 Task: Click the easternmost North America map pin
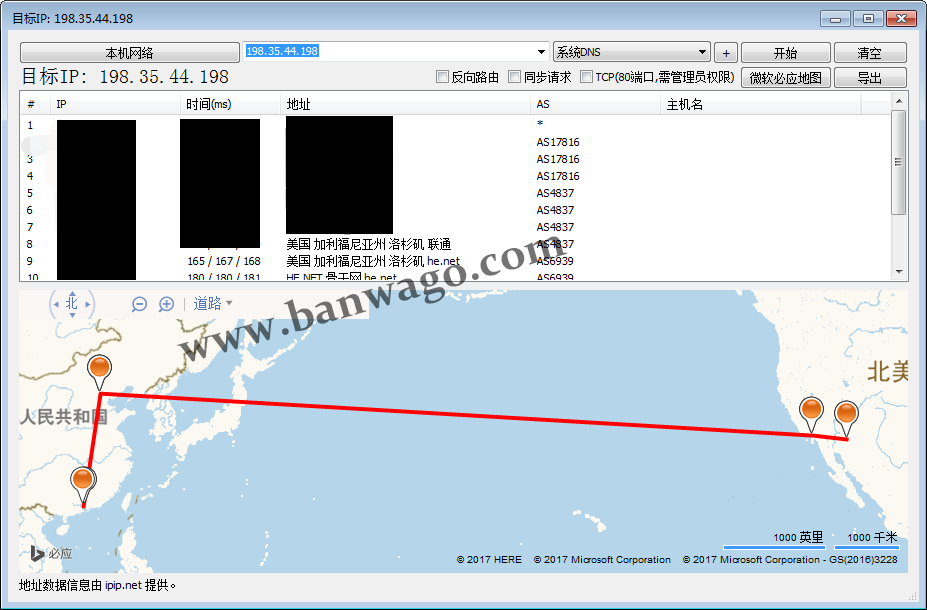point(847,414)
